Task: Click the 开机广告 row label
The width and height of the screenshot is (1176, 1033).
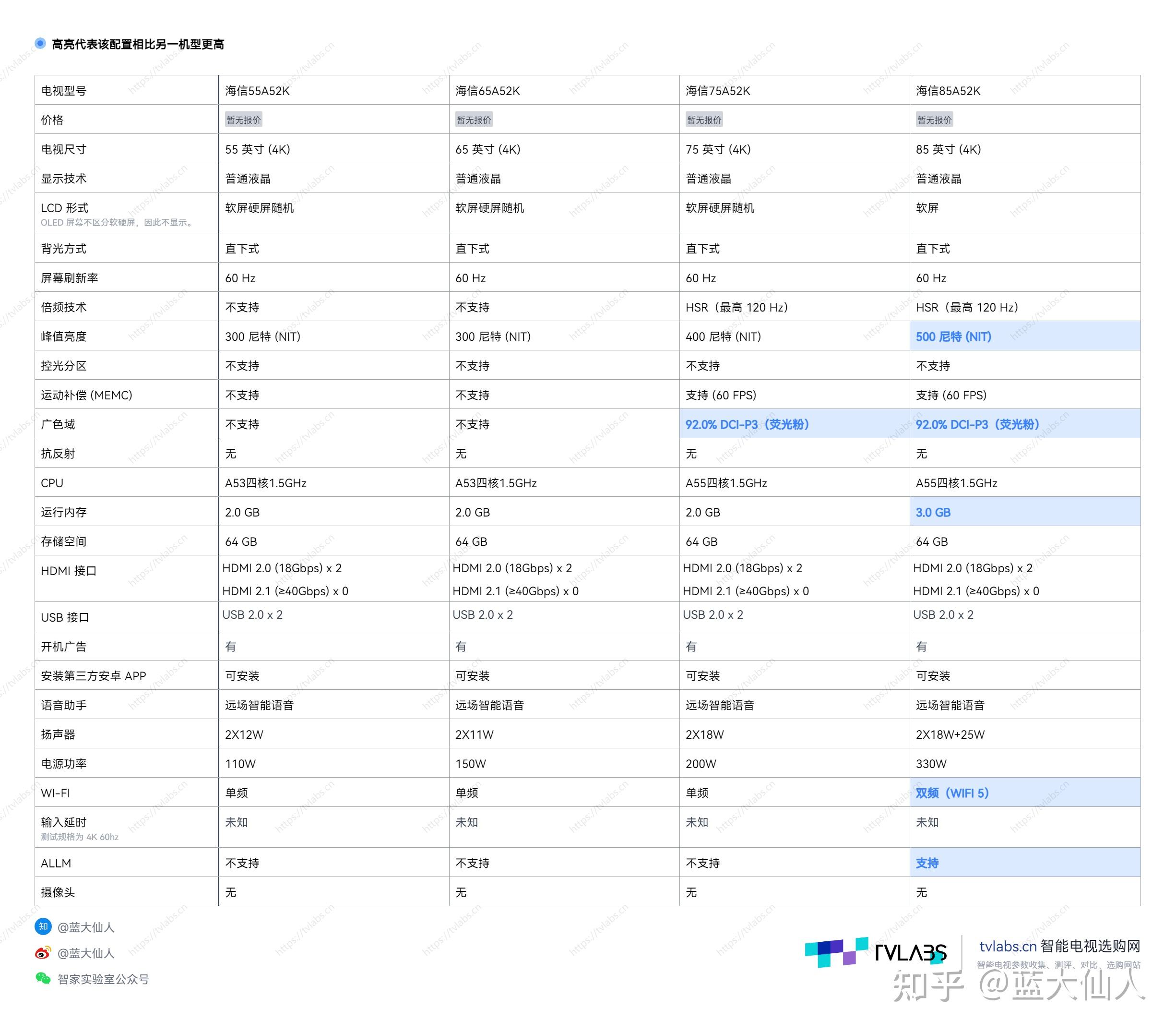Action: click(x=64, y=647)
